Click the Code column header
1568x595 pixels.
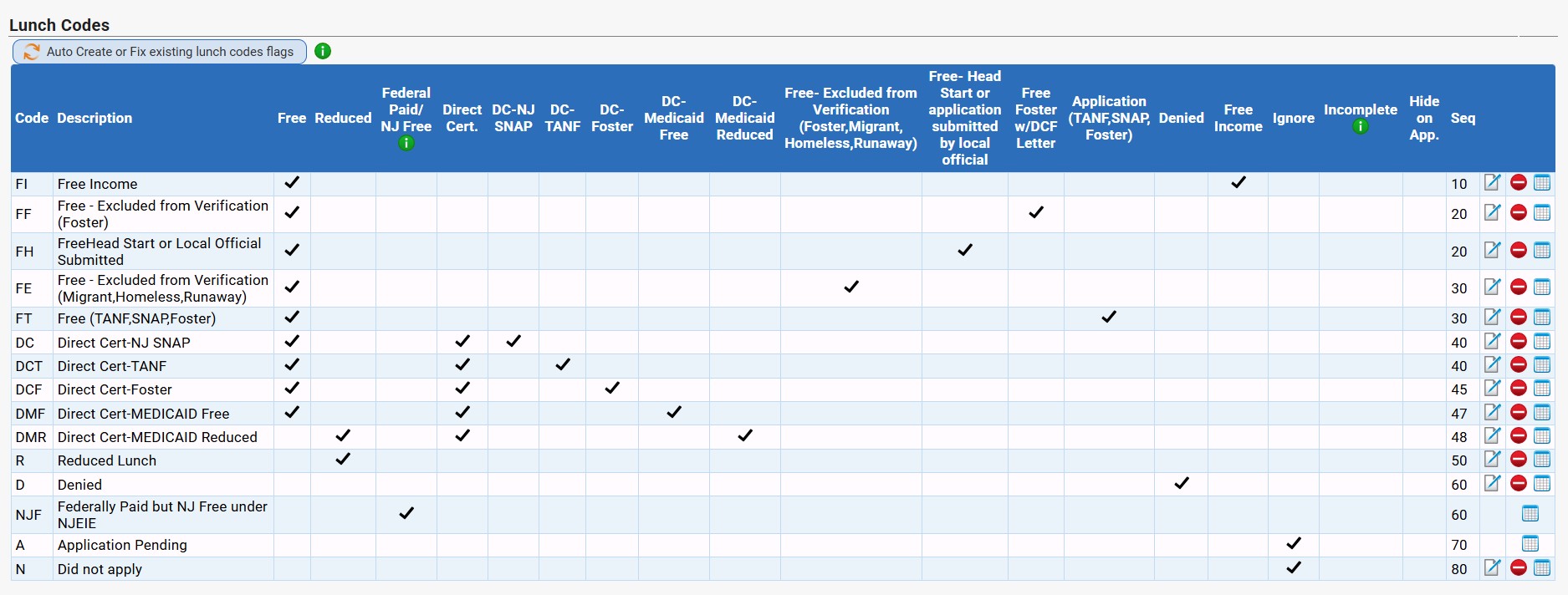click(x=32, y=118)
